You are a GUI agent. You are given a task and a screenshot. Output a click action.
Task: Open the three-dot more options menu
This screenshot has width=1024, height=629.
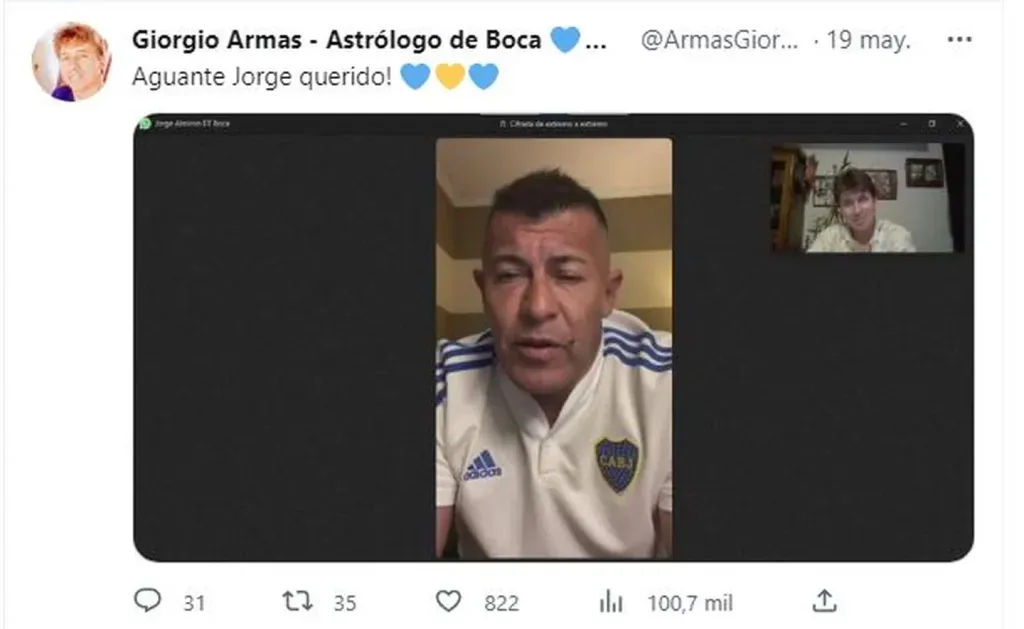(959, 40)
